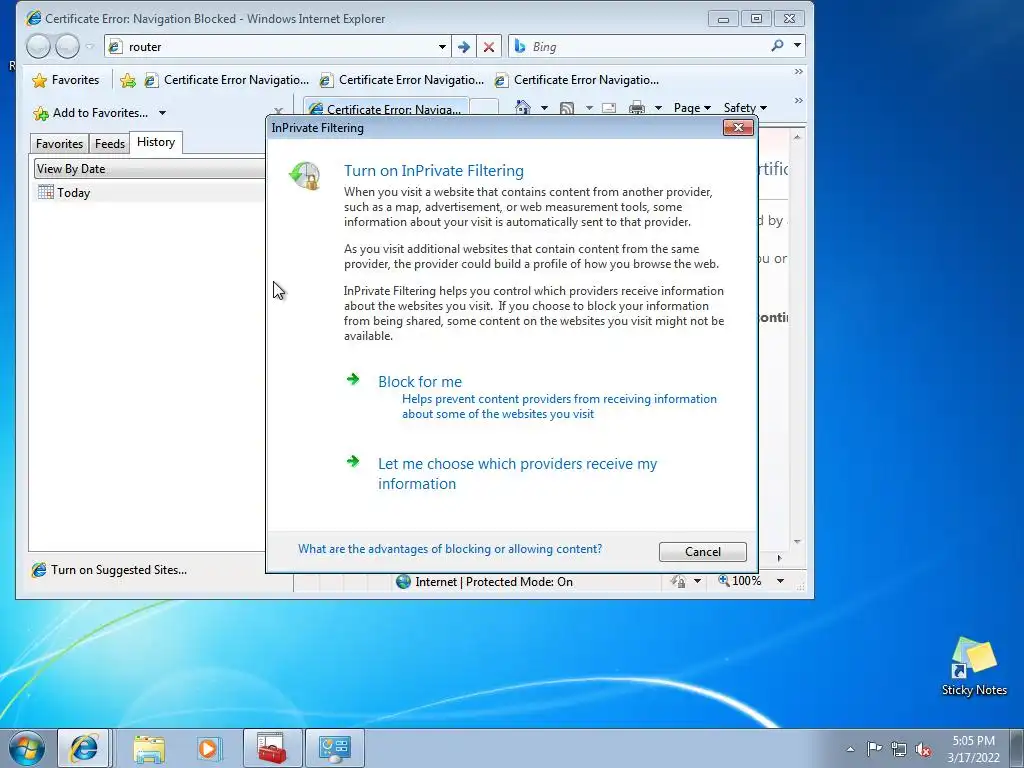Click the Control Panel taskbar icon

click(x=334, y=748)
